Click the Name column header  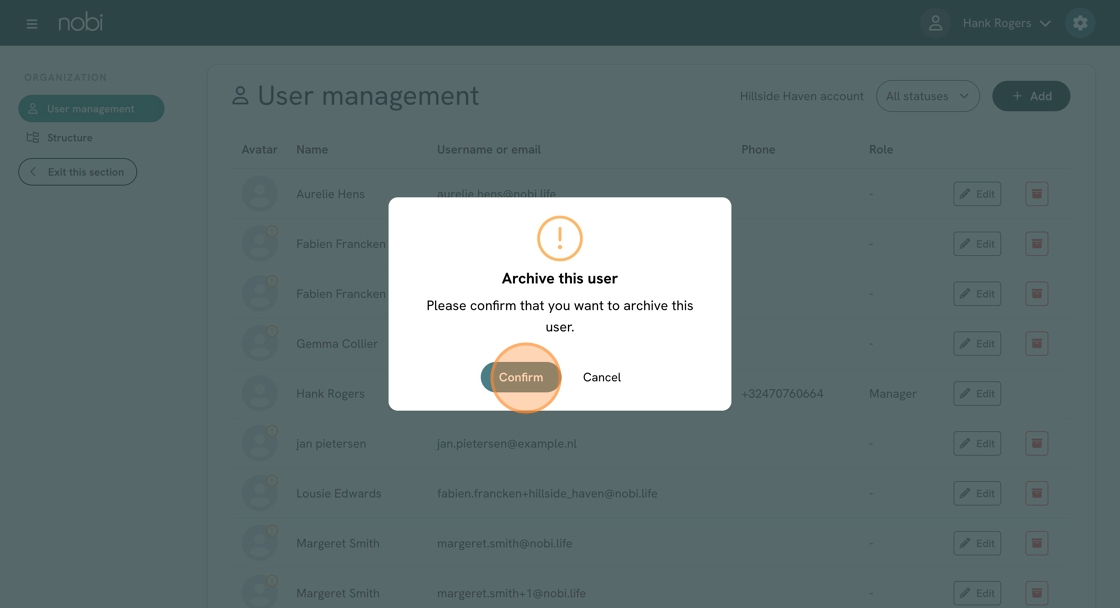(x=312, y=149)
